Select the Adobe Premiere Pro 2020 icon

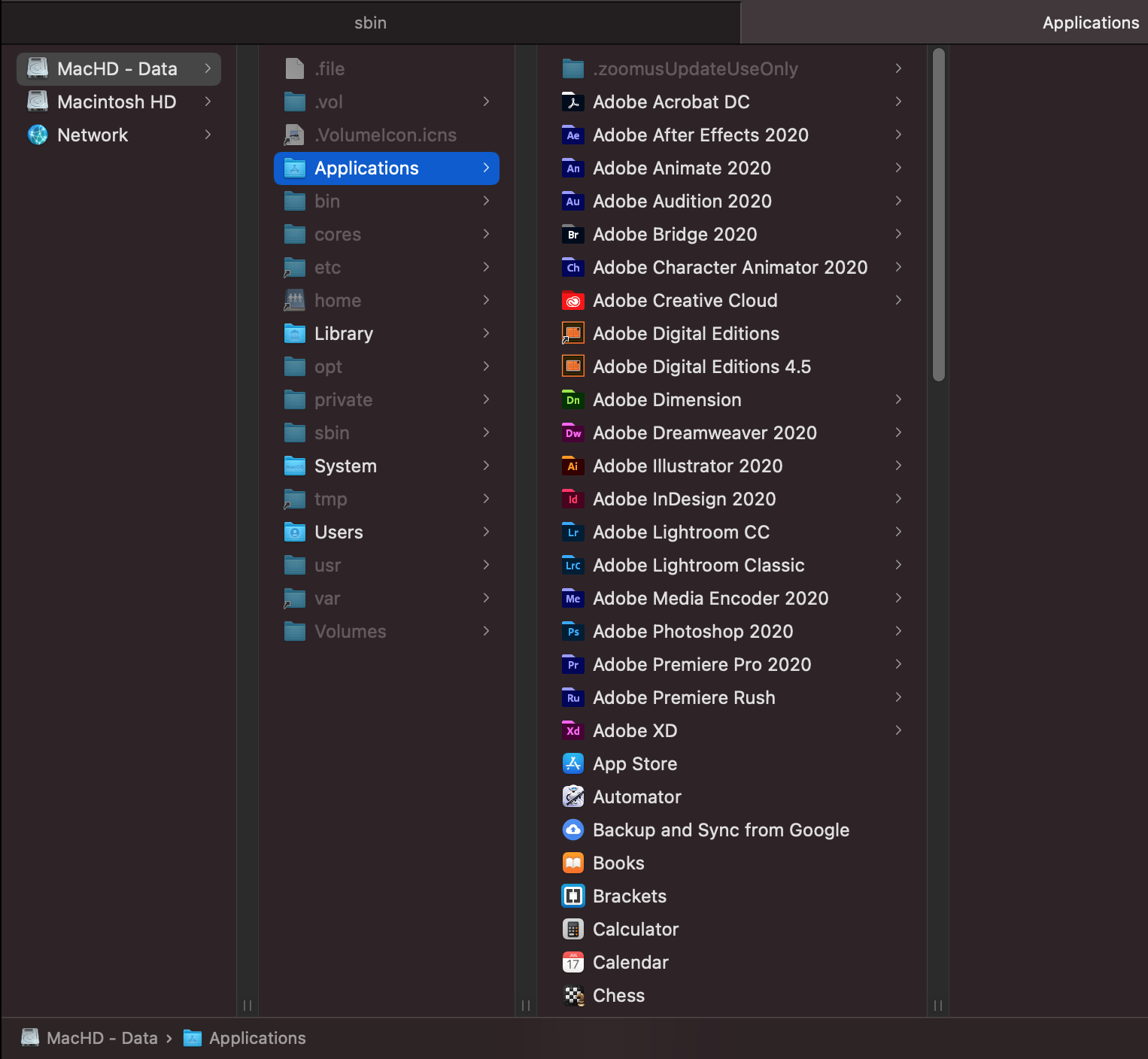pyautogui.click(x=573, y=664)
